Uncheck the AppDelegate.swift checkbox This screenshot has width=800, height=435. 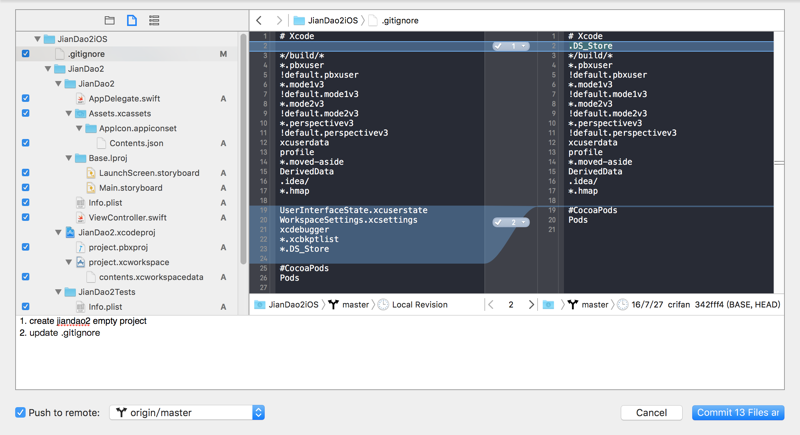tap(26, 98)
